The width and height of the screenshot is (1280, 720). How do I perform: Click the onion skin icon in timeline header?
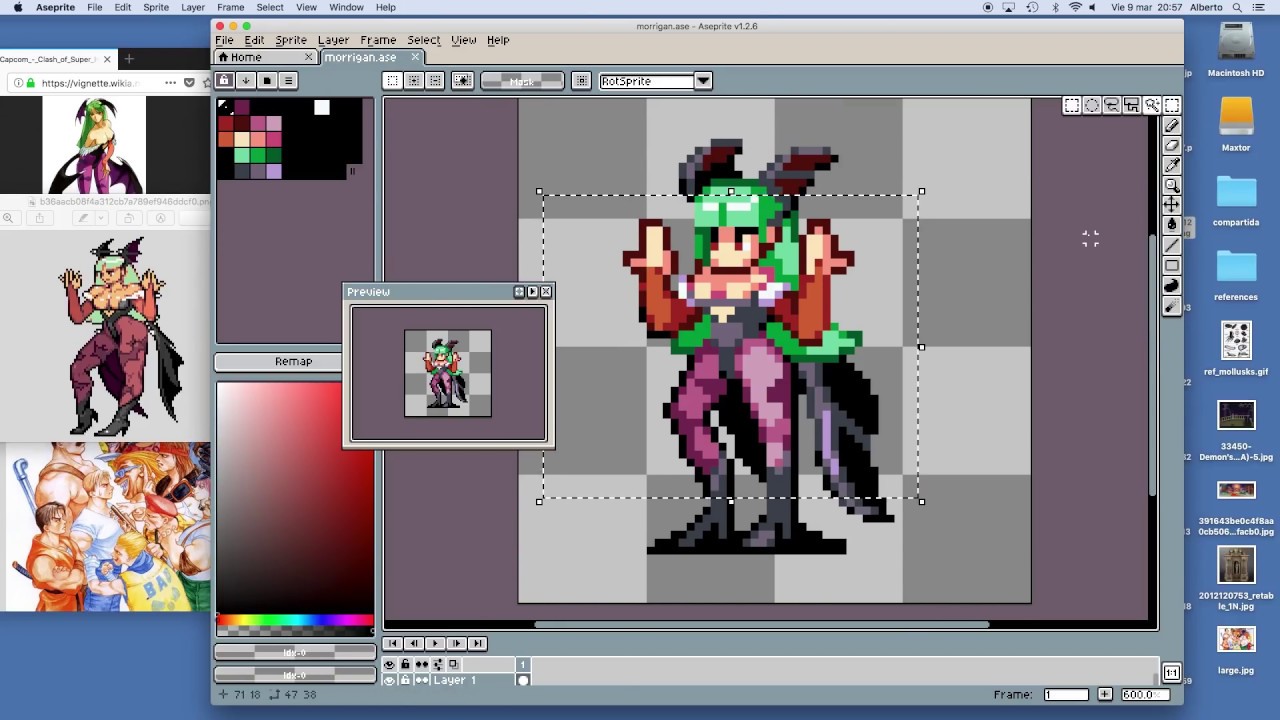(453, 664)
